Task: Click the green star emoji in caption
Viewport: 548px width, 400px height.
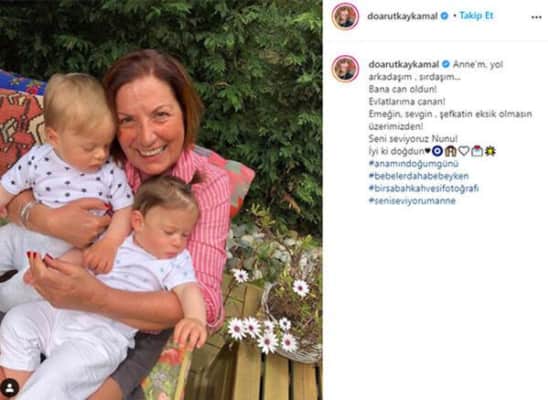Action: (490, 151)
